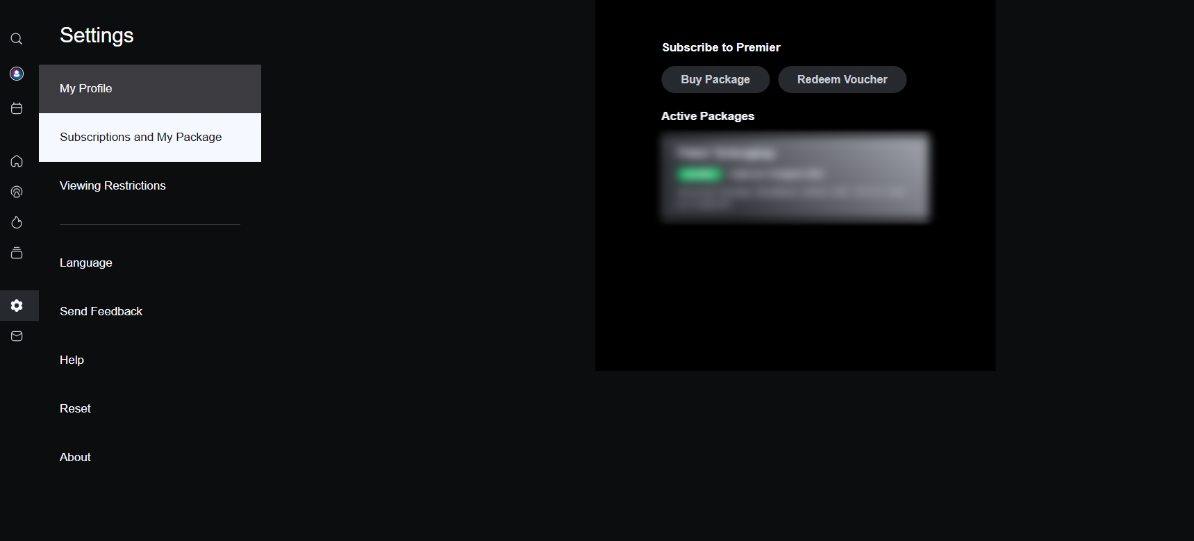Open Send Feedback option

pos(150,312)
